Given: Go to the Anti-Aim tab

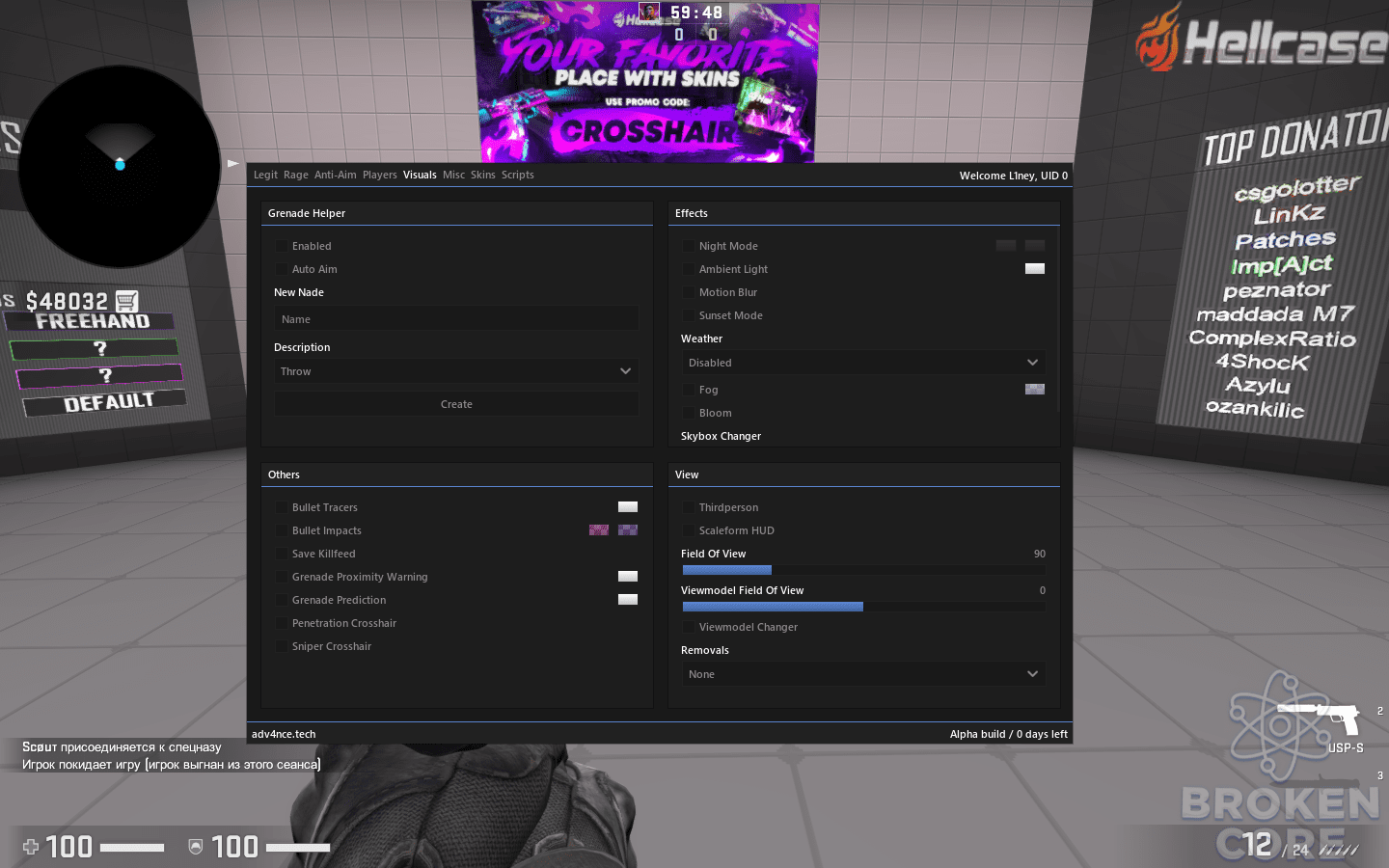Looking at the screenshot, I should (x=336, y=175).
